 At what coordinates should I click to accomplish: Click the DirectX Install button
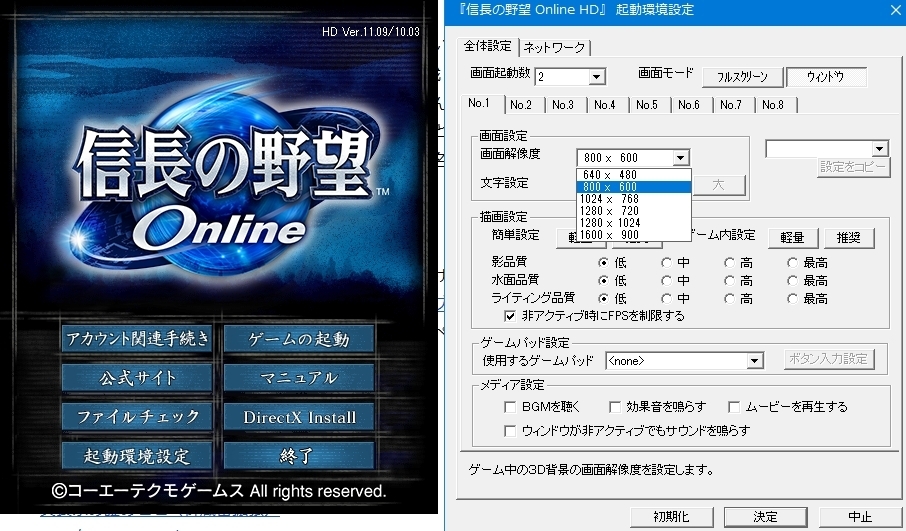[299, 417]
